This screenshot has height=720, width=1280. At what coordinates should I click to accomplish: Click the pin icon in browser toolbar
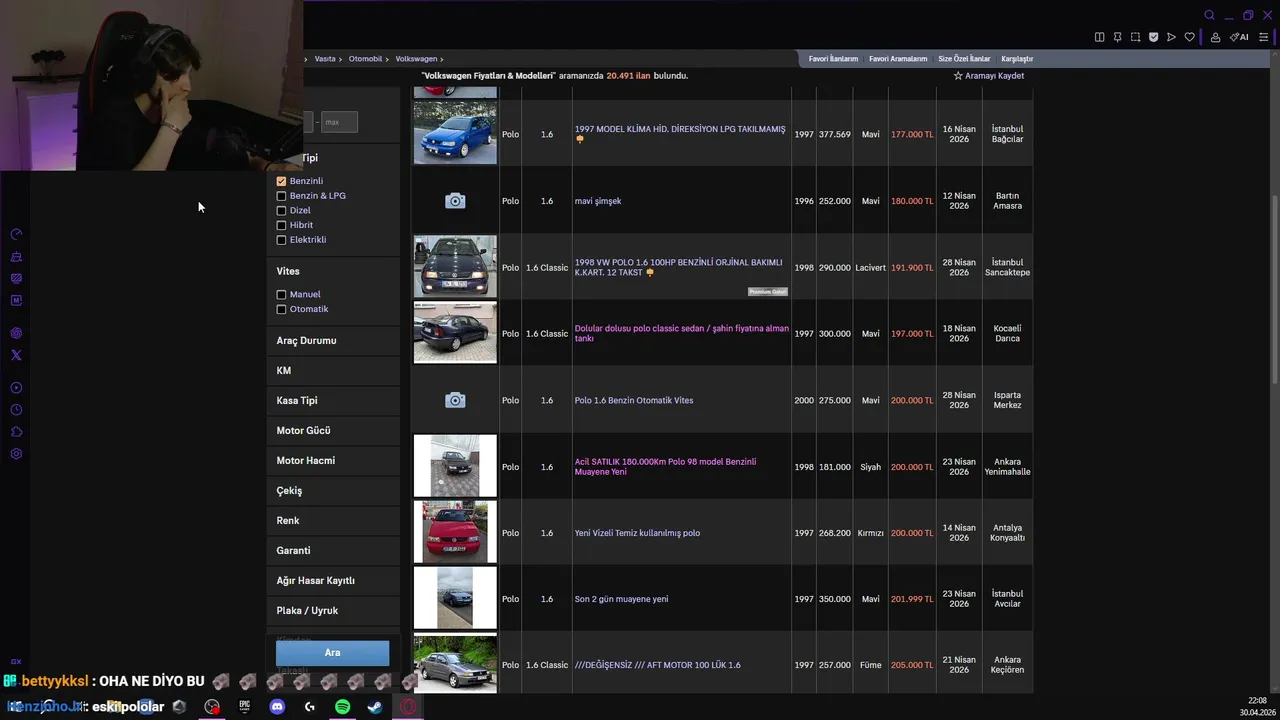click(x=1118, y=37)
